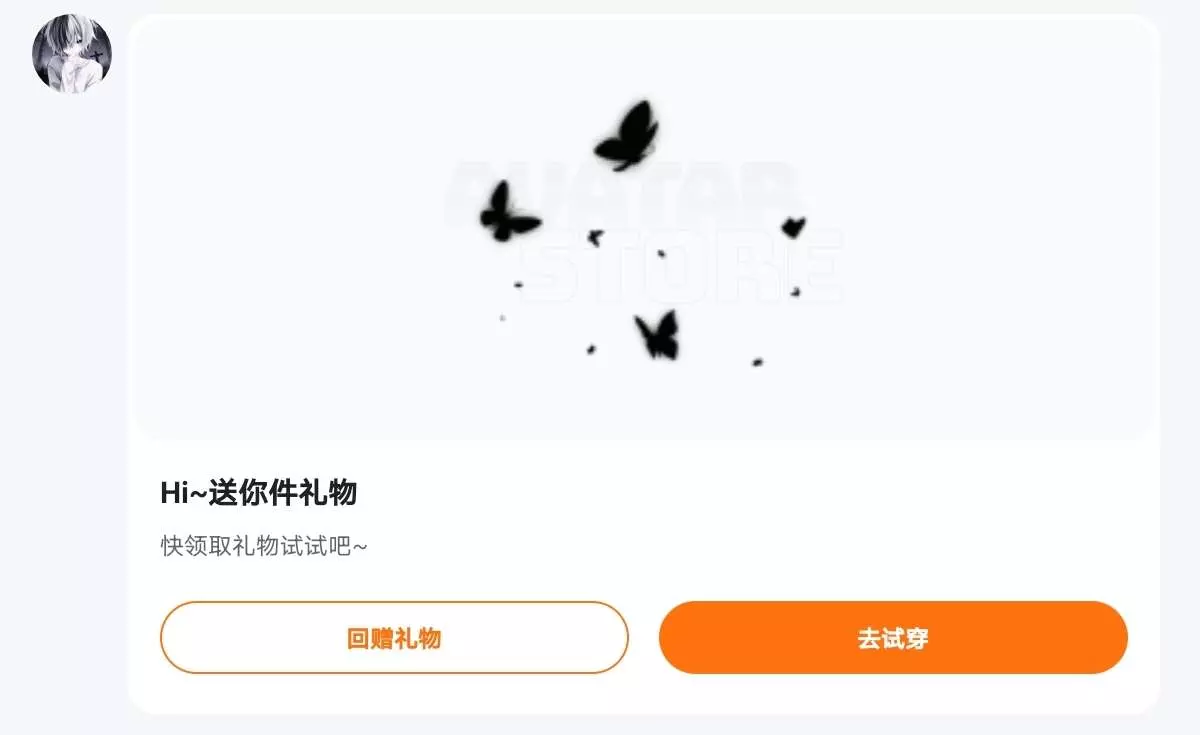Screen dimensions: 1200x735
Task: Click the small butterfly on the right edge of the swarm
Action: [x=793, y=227]
